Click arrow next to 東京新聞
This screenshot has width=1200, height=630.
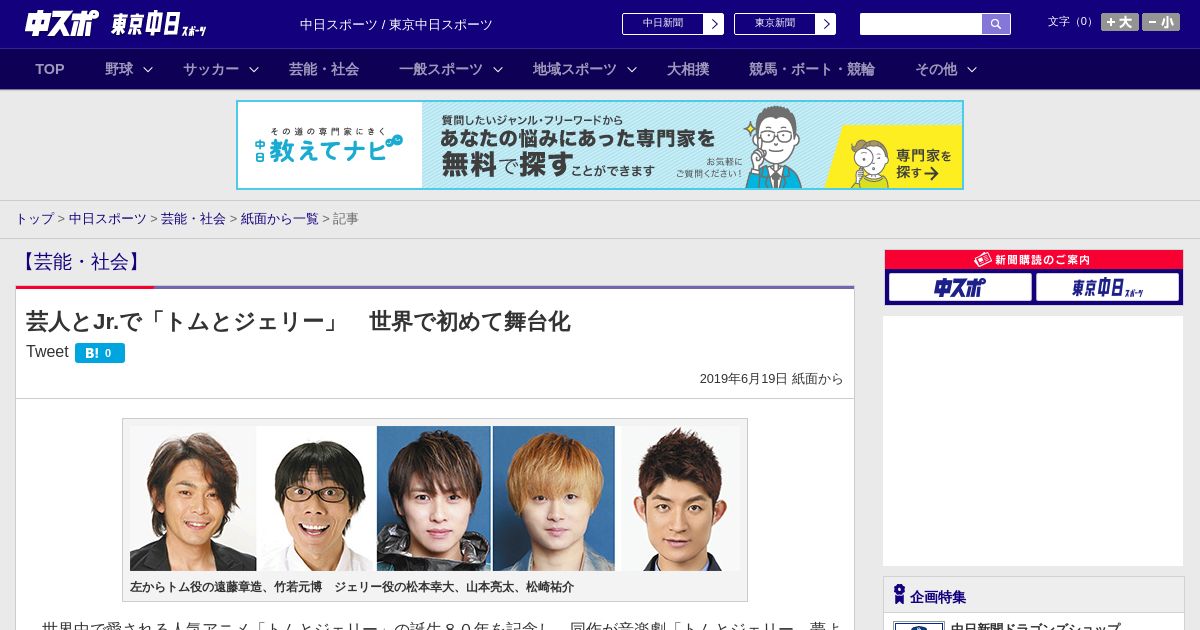[x=826, y=24]
